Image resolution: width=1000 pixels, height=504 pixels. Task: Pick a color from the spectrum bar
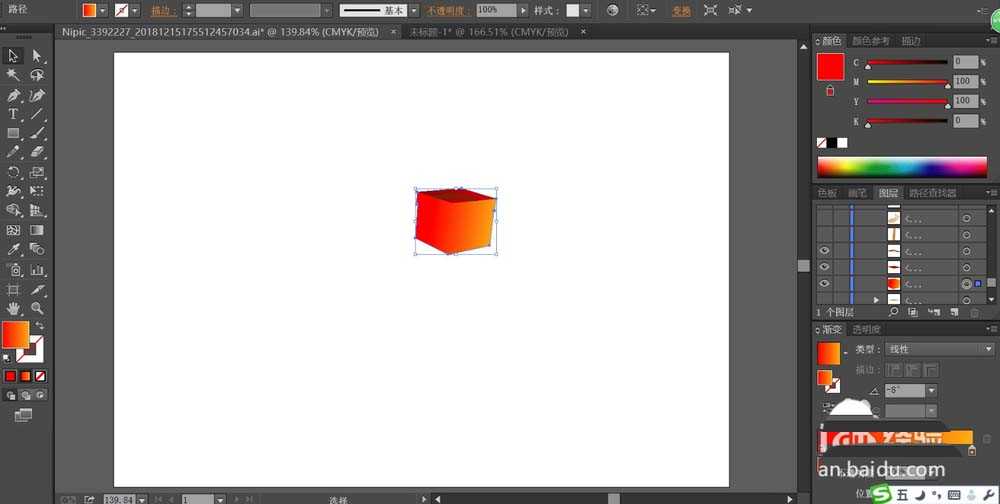pyautogui.click(x=902, y=167)
